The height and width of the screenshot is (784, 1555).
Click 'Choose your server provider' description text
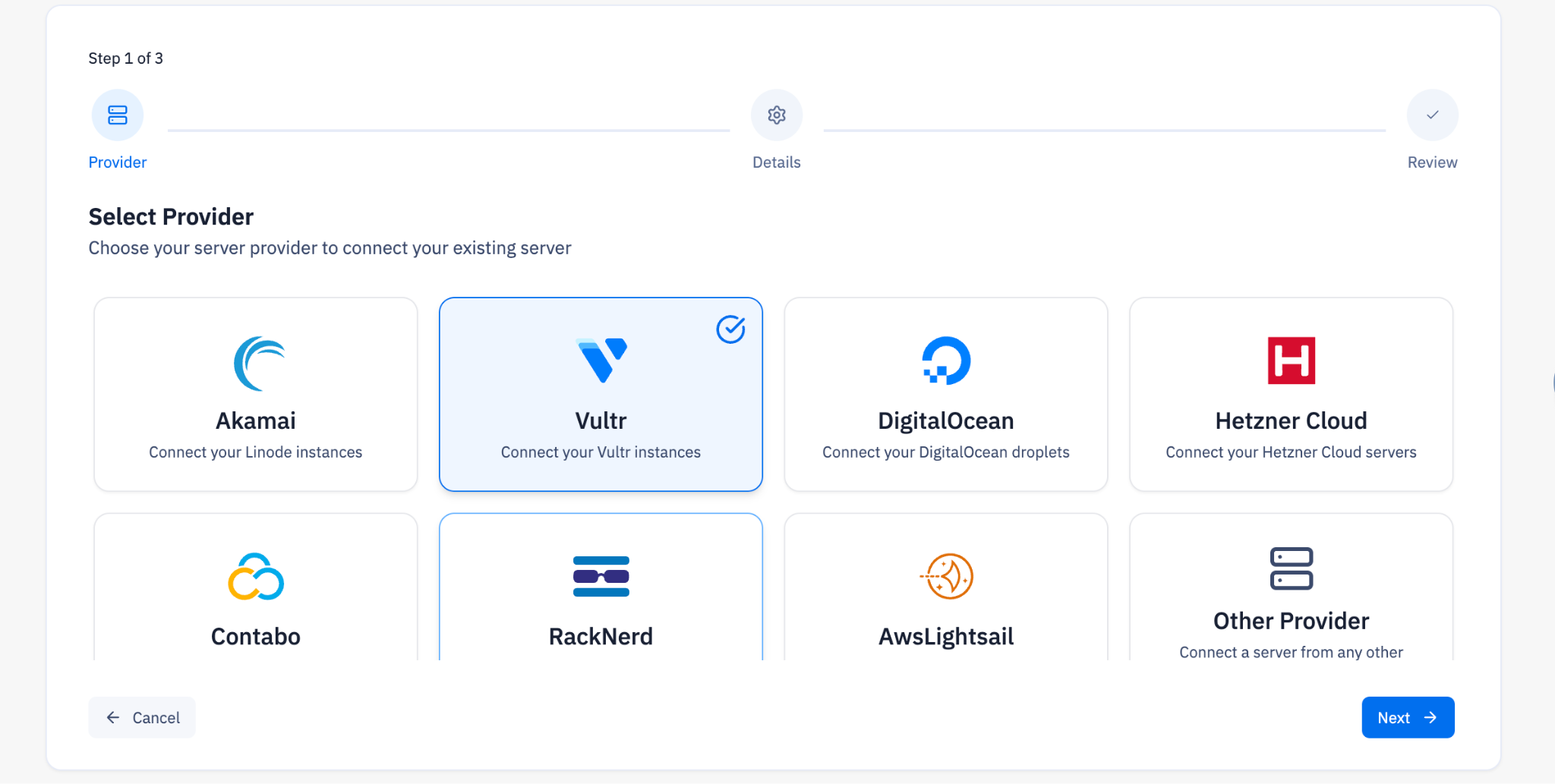coord(330,248)
